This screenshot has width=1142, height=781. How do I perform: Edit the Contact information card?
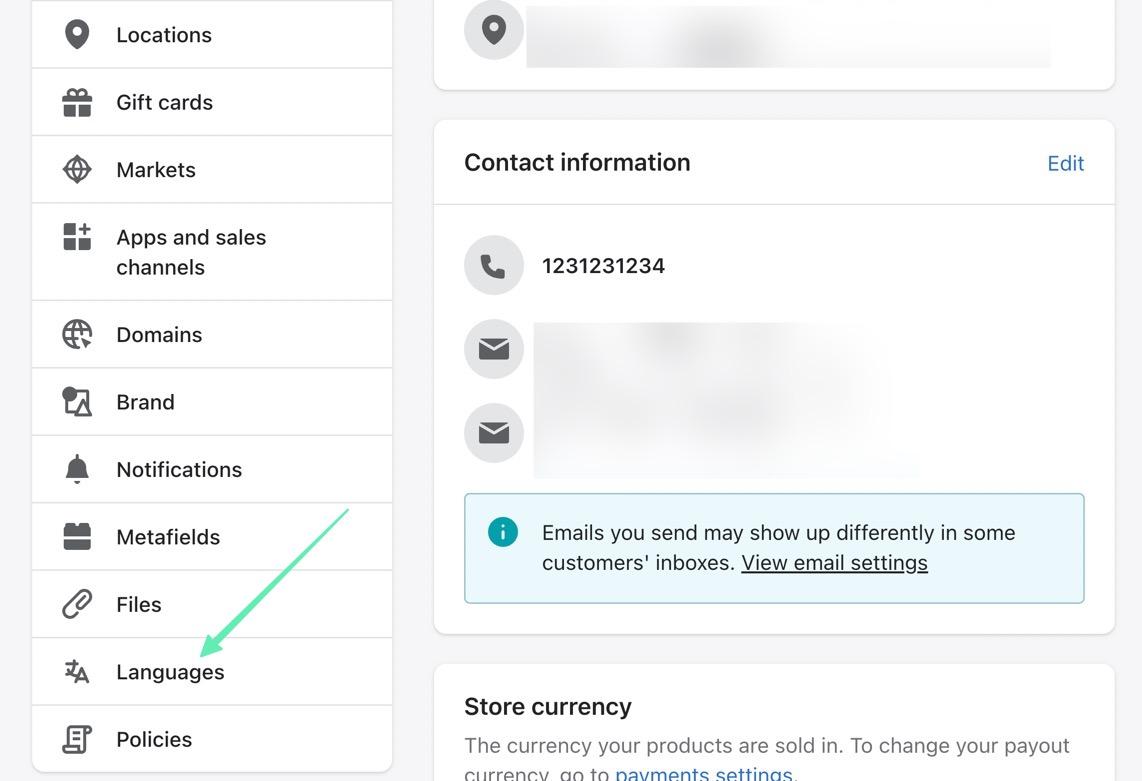coord(1065,163)
